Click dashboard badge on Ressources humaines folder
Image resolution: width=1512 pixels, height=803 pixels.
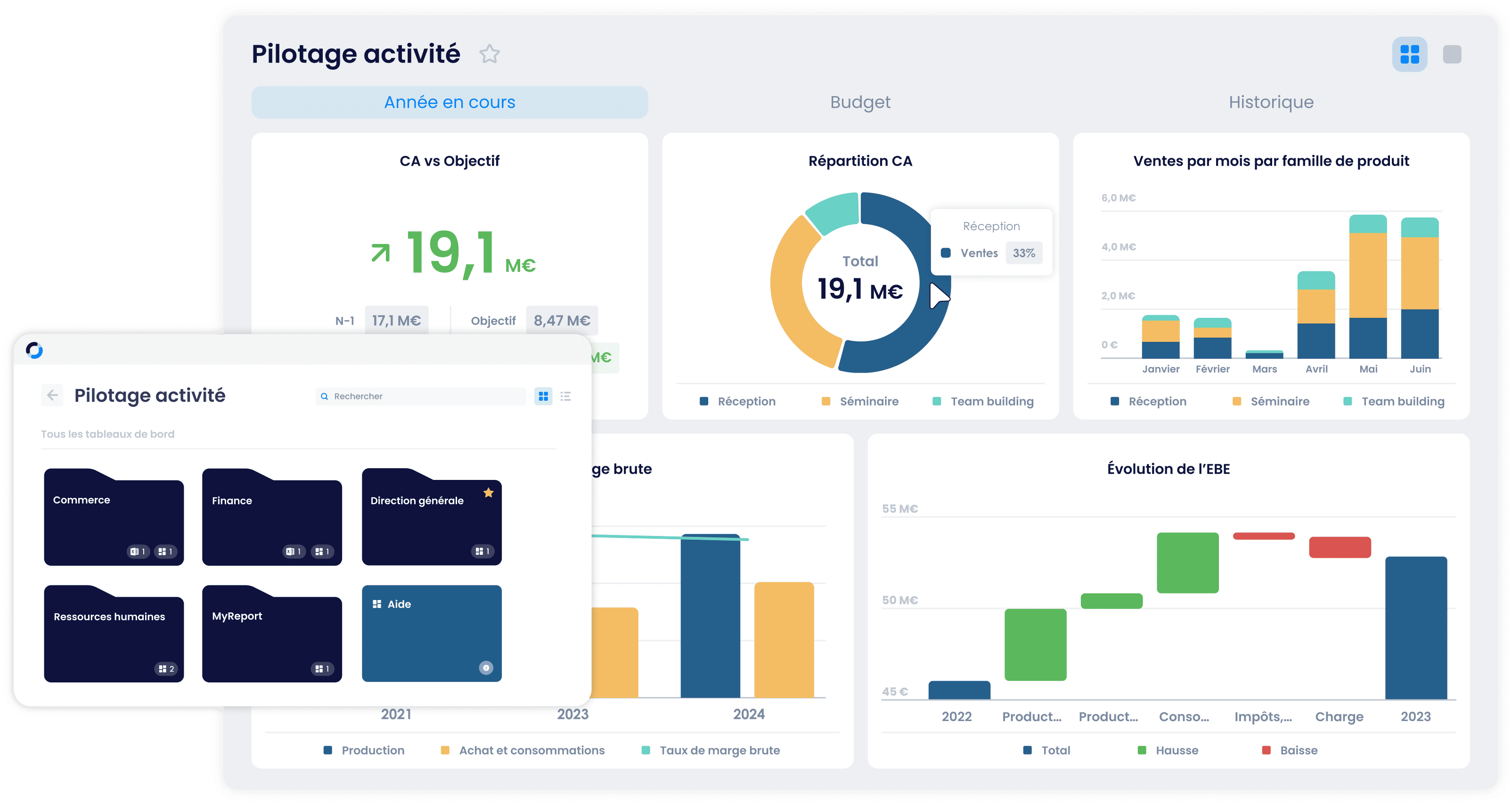[166, 669]
